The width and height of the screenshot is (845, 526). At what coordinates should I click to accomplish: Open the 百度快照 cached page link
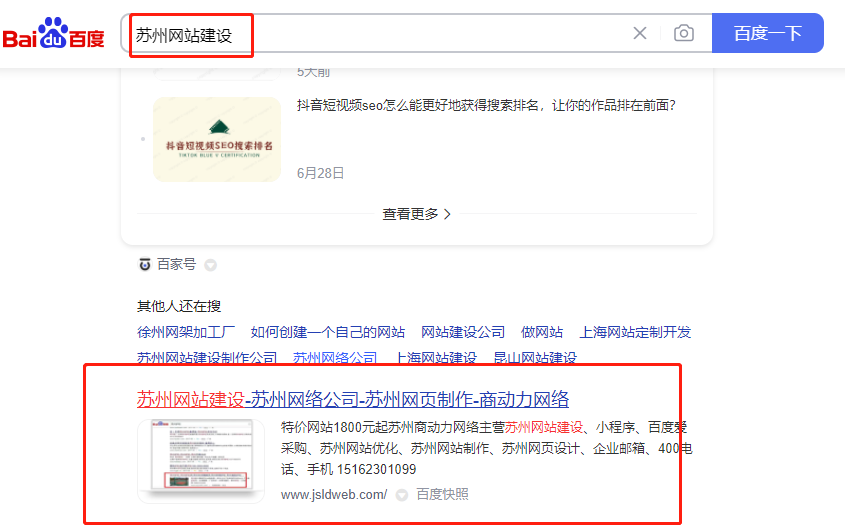tap(442, 494)
